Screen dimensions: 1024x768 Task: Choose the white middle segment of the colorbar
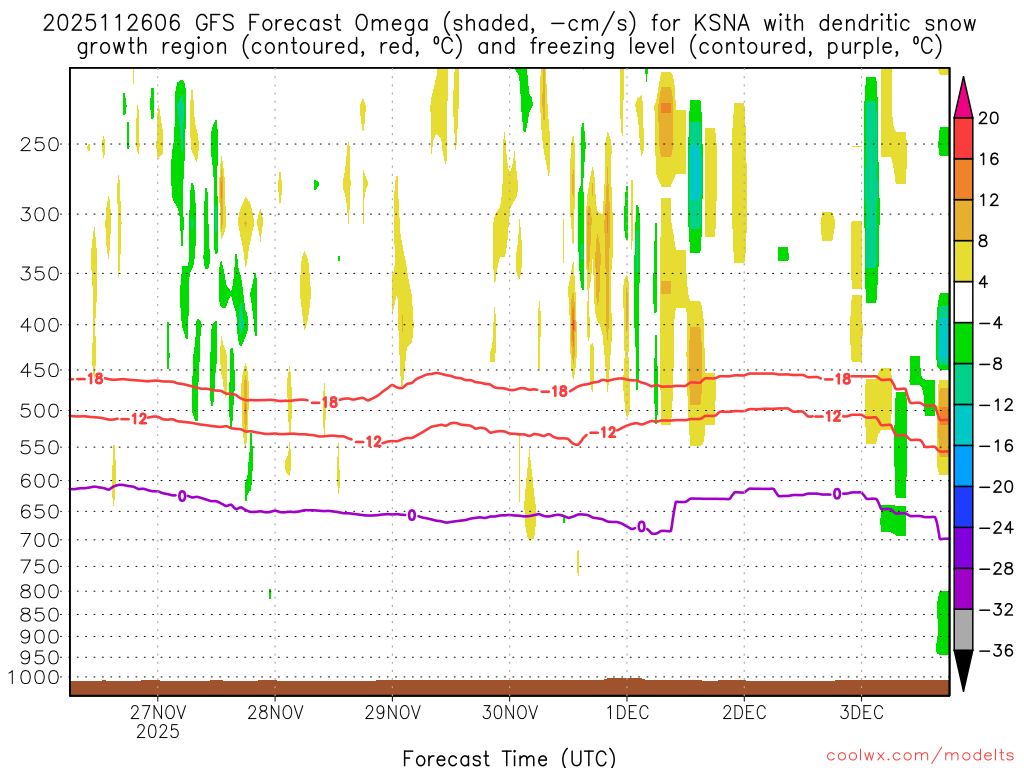tap(964, 302)
